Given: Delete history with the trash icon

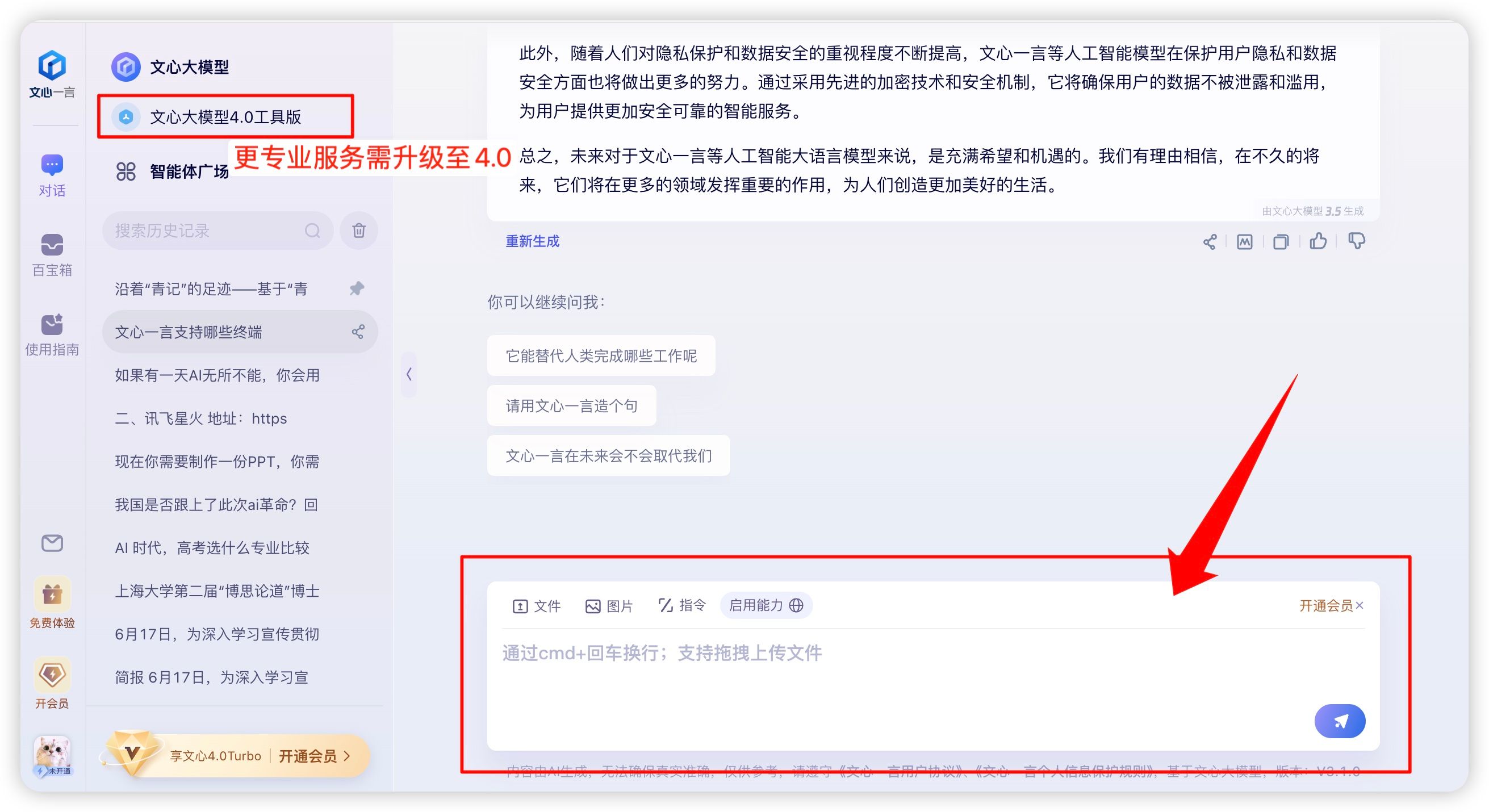Looking at the screenshot, I should pyautogui.click(x=358, y=231).
